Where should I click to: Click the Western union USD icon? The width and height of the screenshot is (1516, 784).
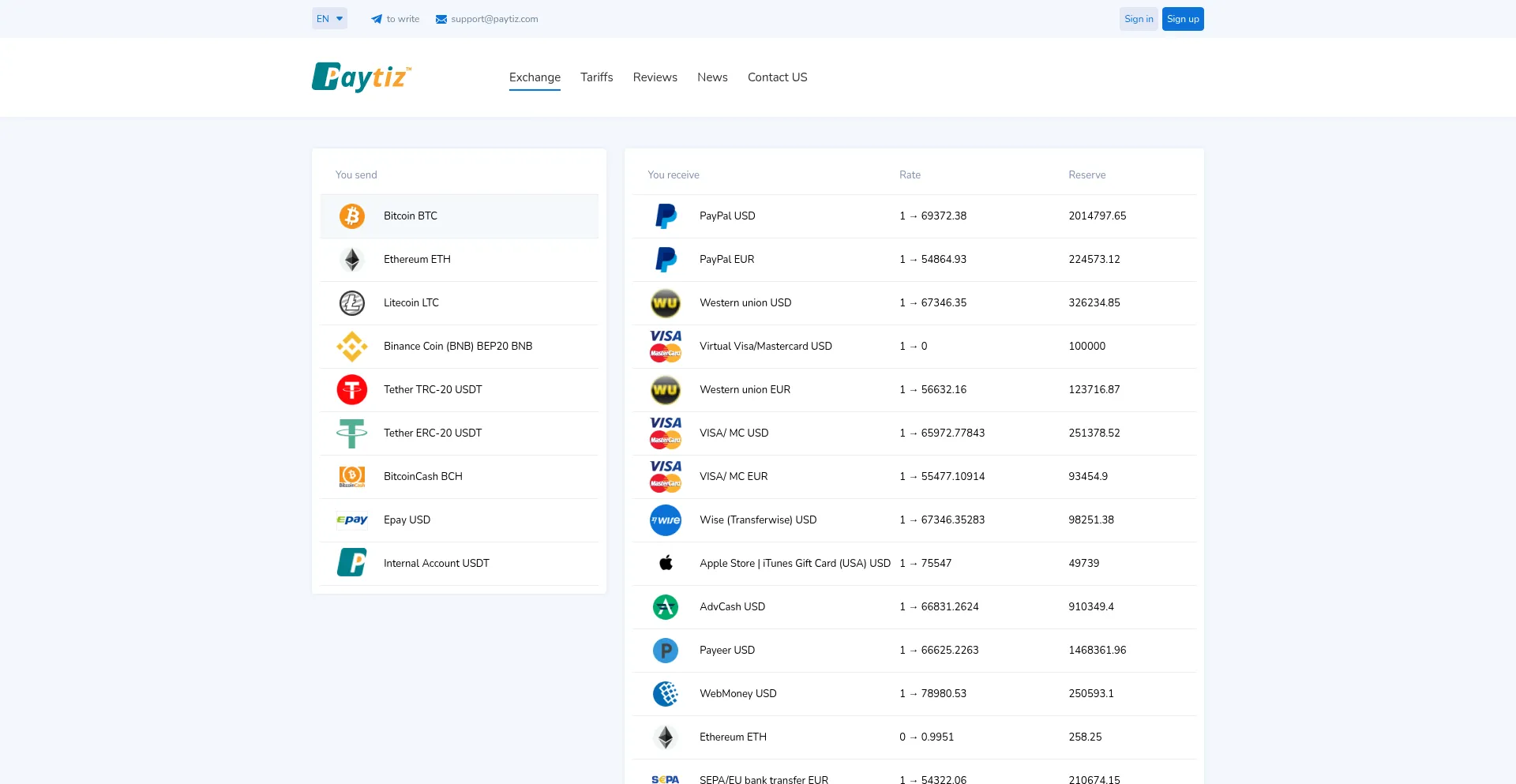pyautogui.click(x=666, y=303)
